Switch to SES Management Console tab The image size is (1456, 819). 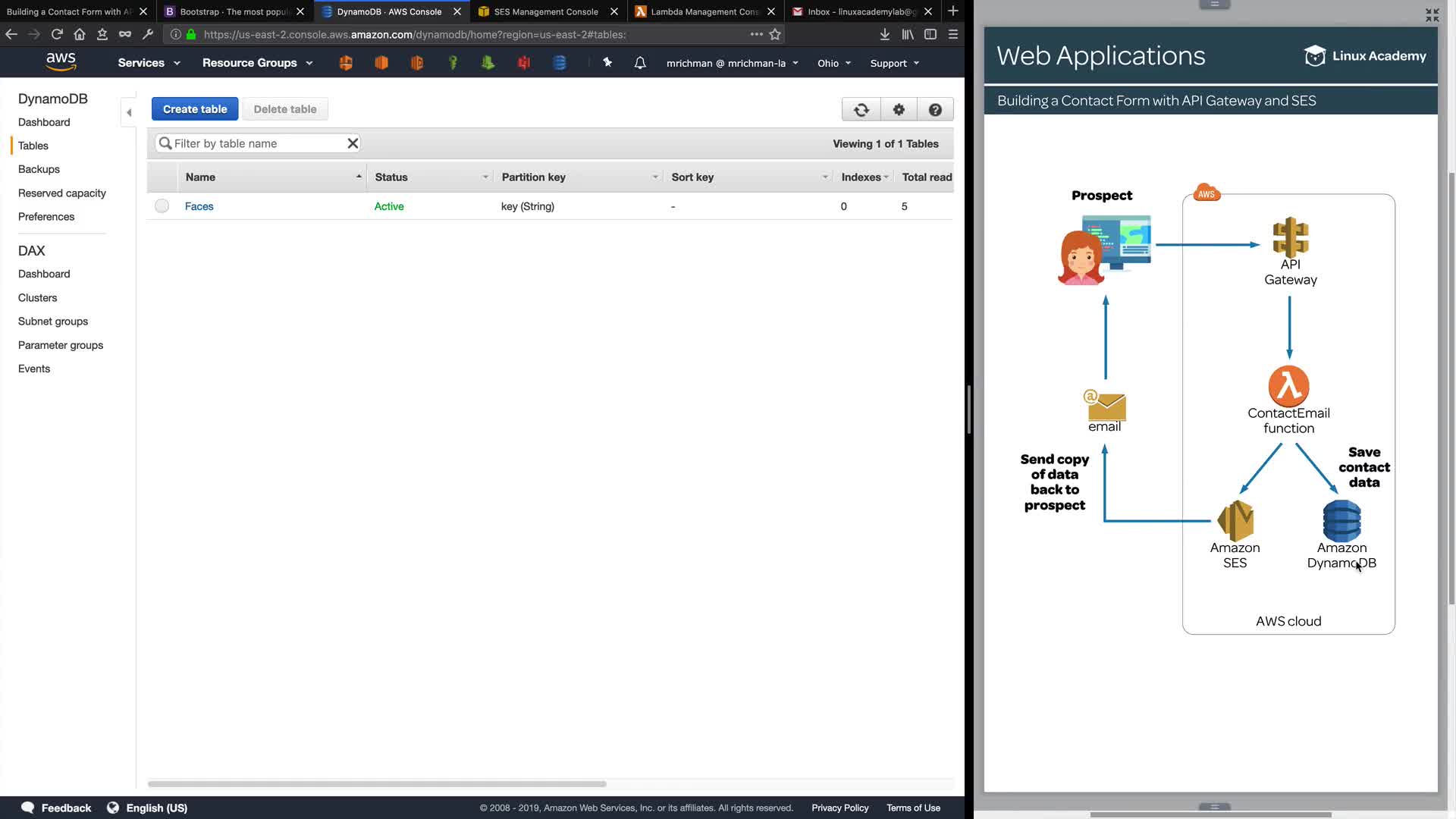tap(545, 11)
